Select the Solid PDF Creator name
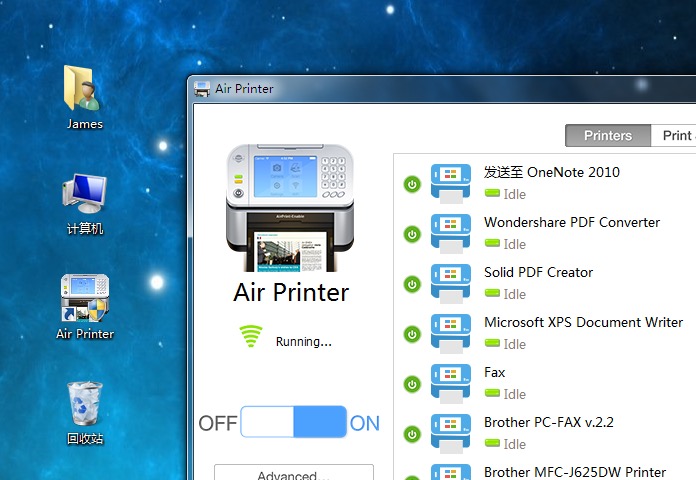 (538, 272)
